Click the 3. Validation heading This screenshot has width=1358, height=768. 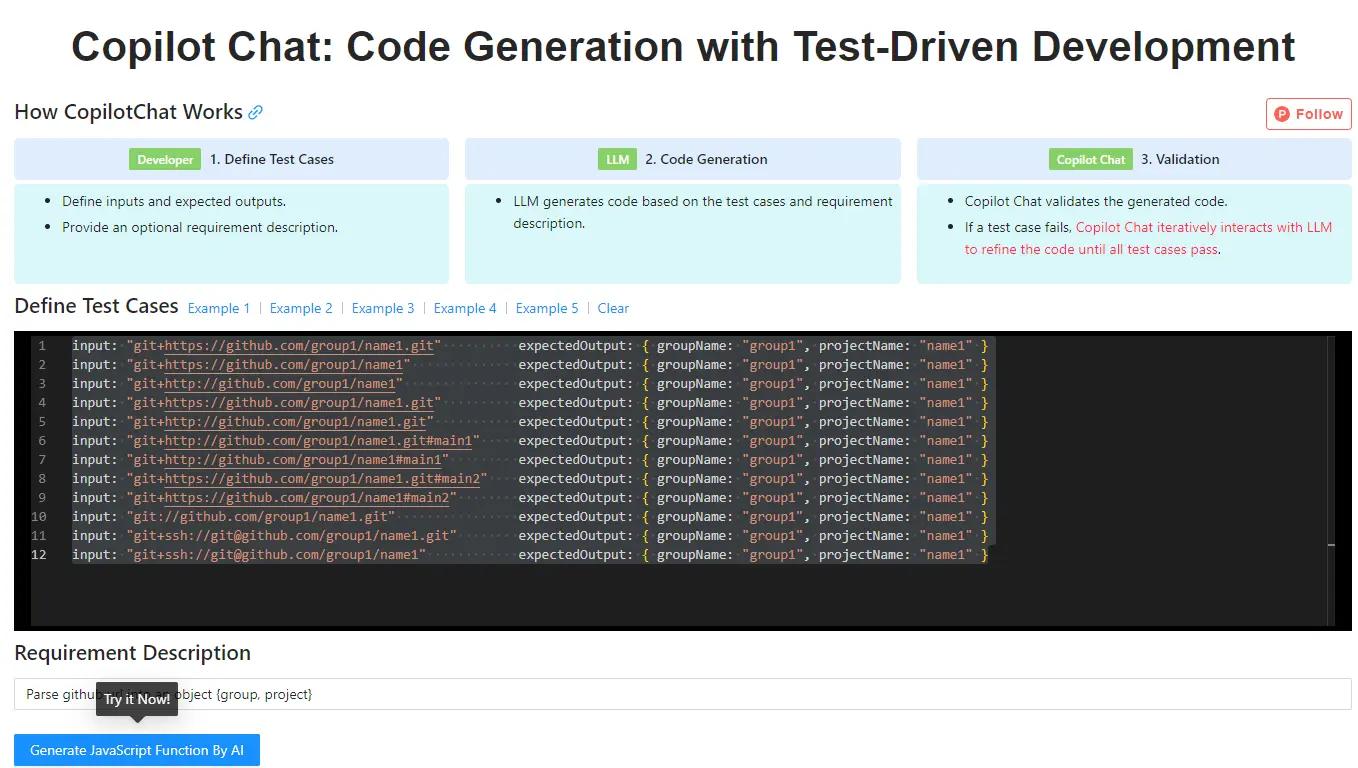pos(1180,159)
